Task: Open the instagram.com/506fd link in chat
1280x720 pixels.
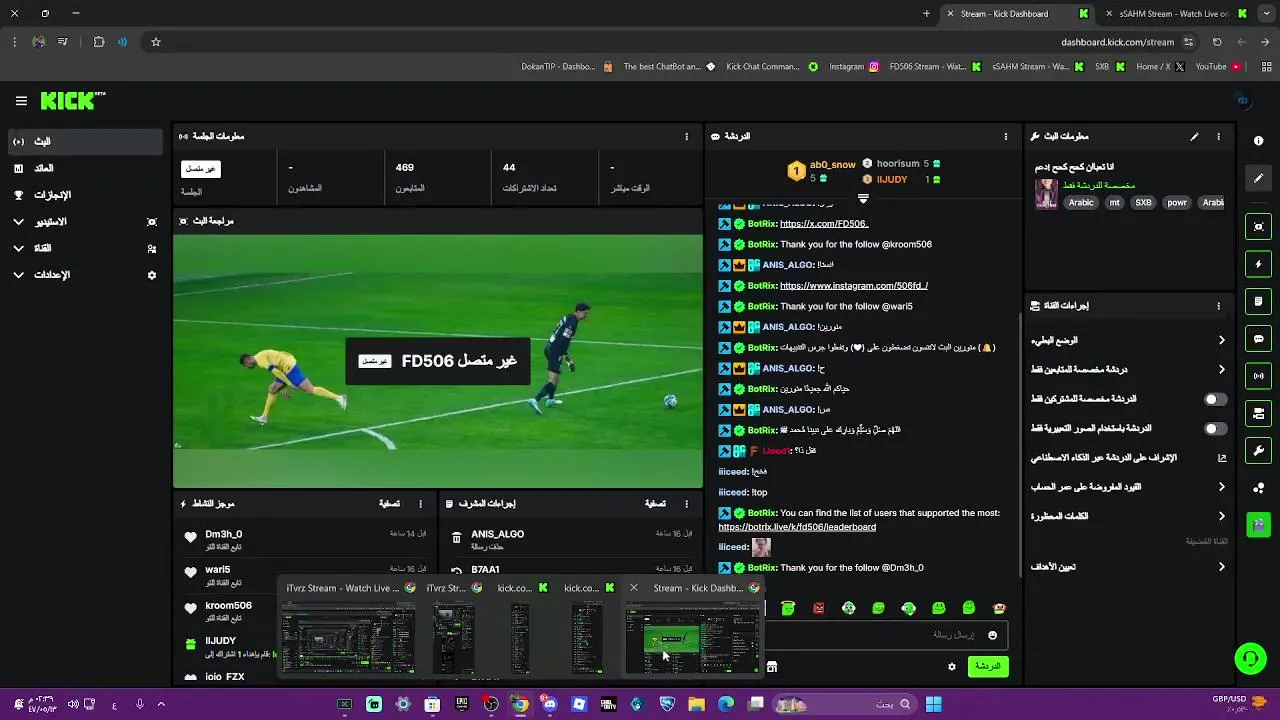Action: (x=853, y=286)
